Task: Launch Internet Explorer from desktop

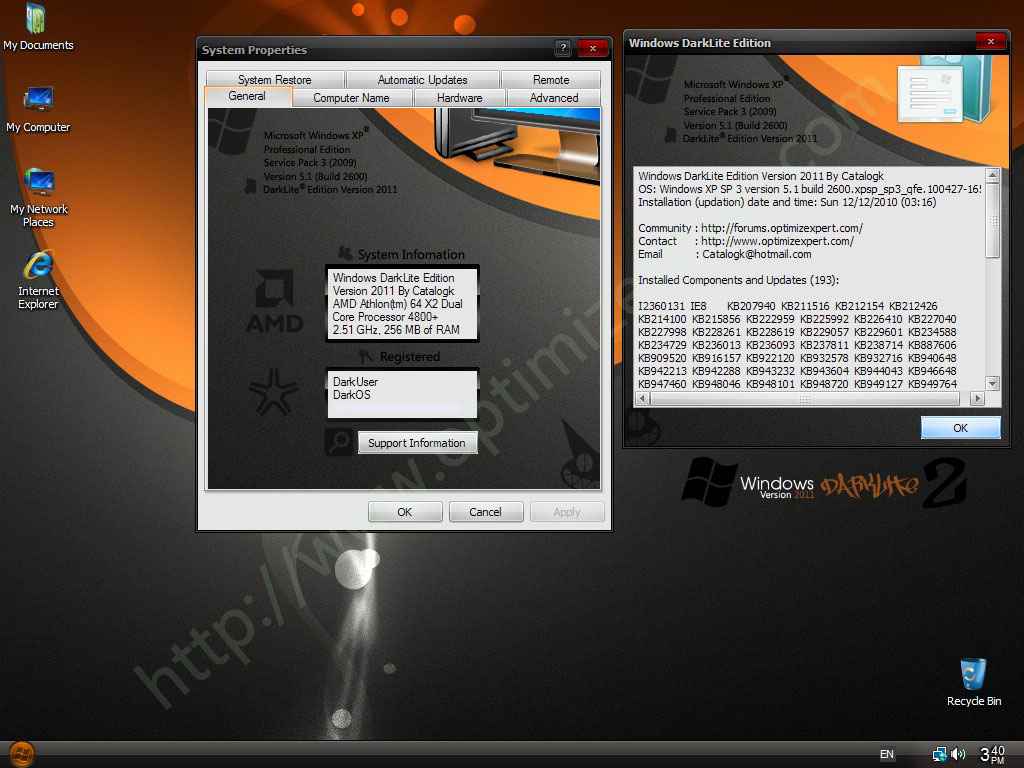Action: [x=39, y=280]
